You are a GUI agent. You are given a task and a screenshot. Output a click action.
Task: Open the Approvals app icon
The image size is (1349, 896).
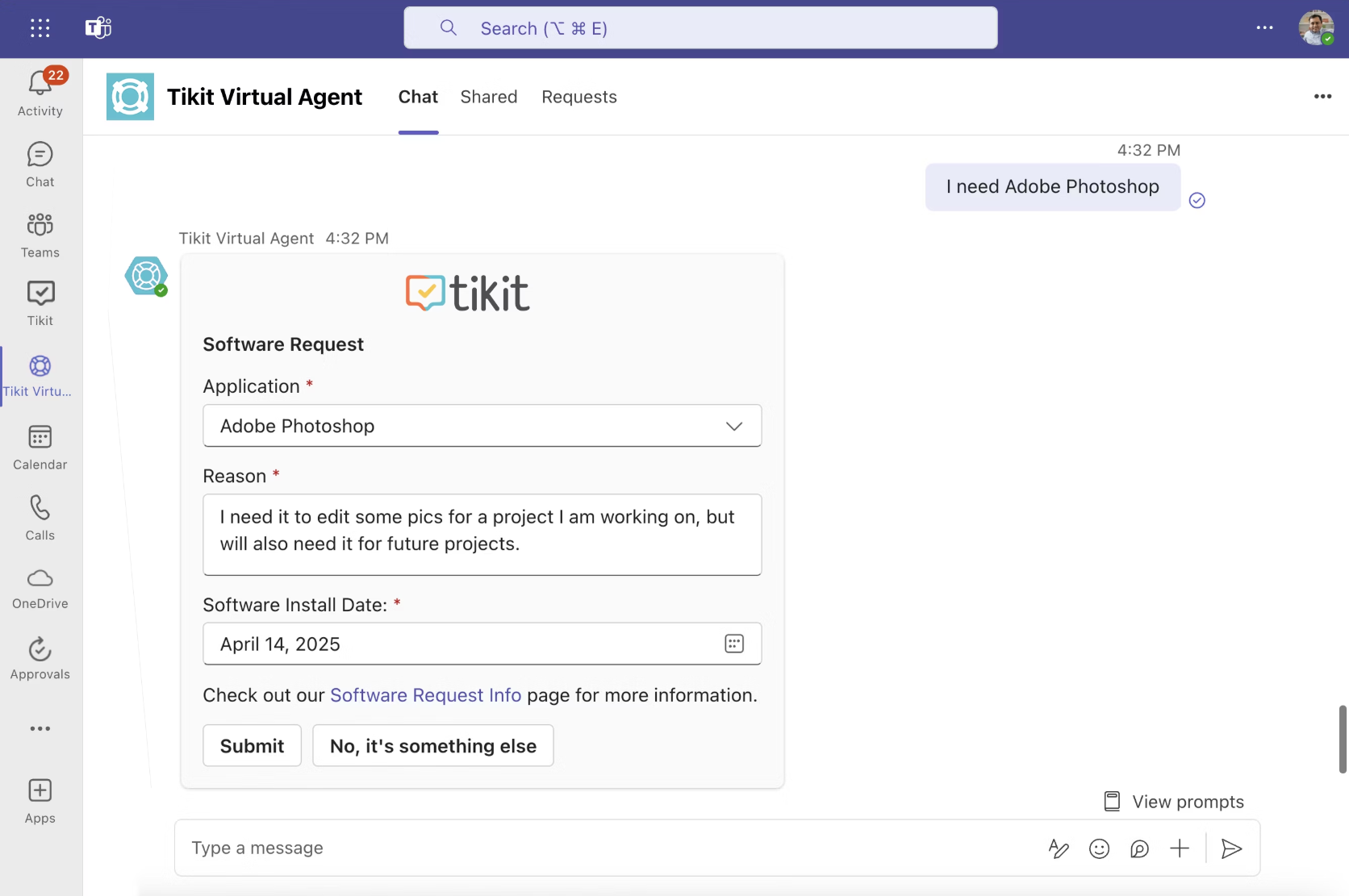coord(40,649)
